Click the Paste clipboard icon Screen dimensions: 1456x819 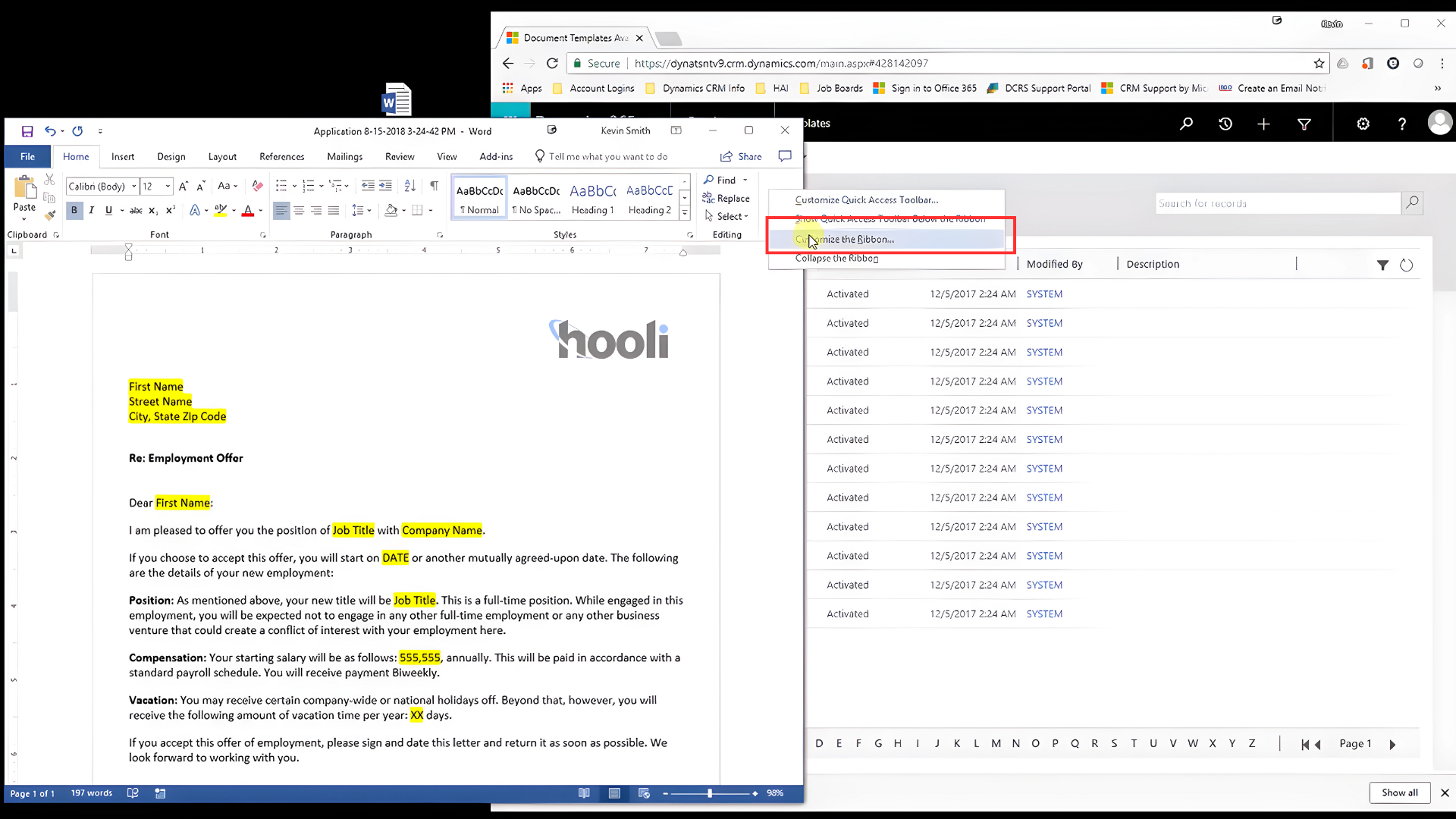coord(24,187)
